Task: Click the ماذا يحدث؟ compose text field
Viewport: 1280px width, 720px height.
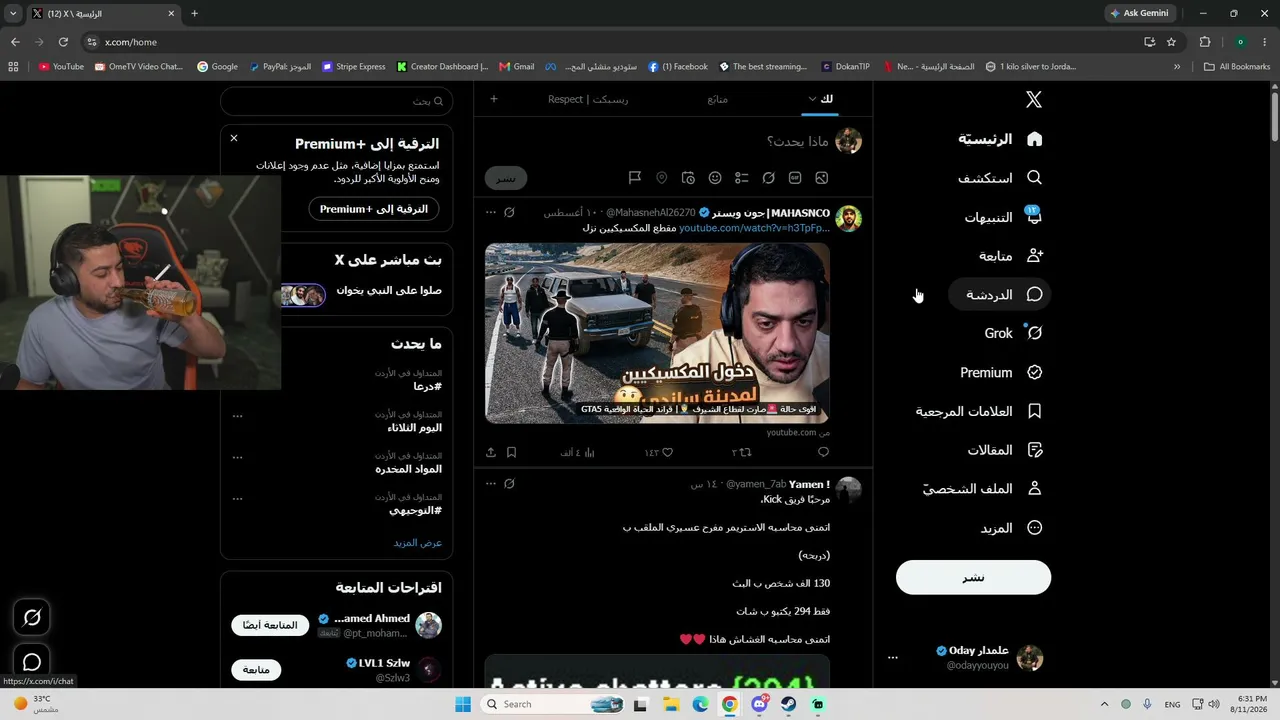Action: (796, 141)
